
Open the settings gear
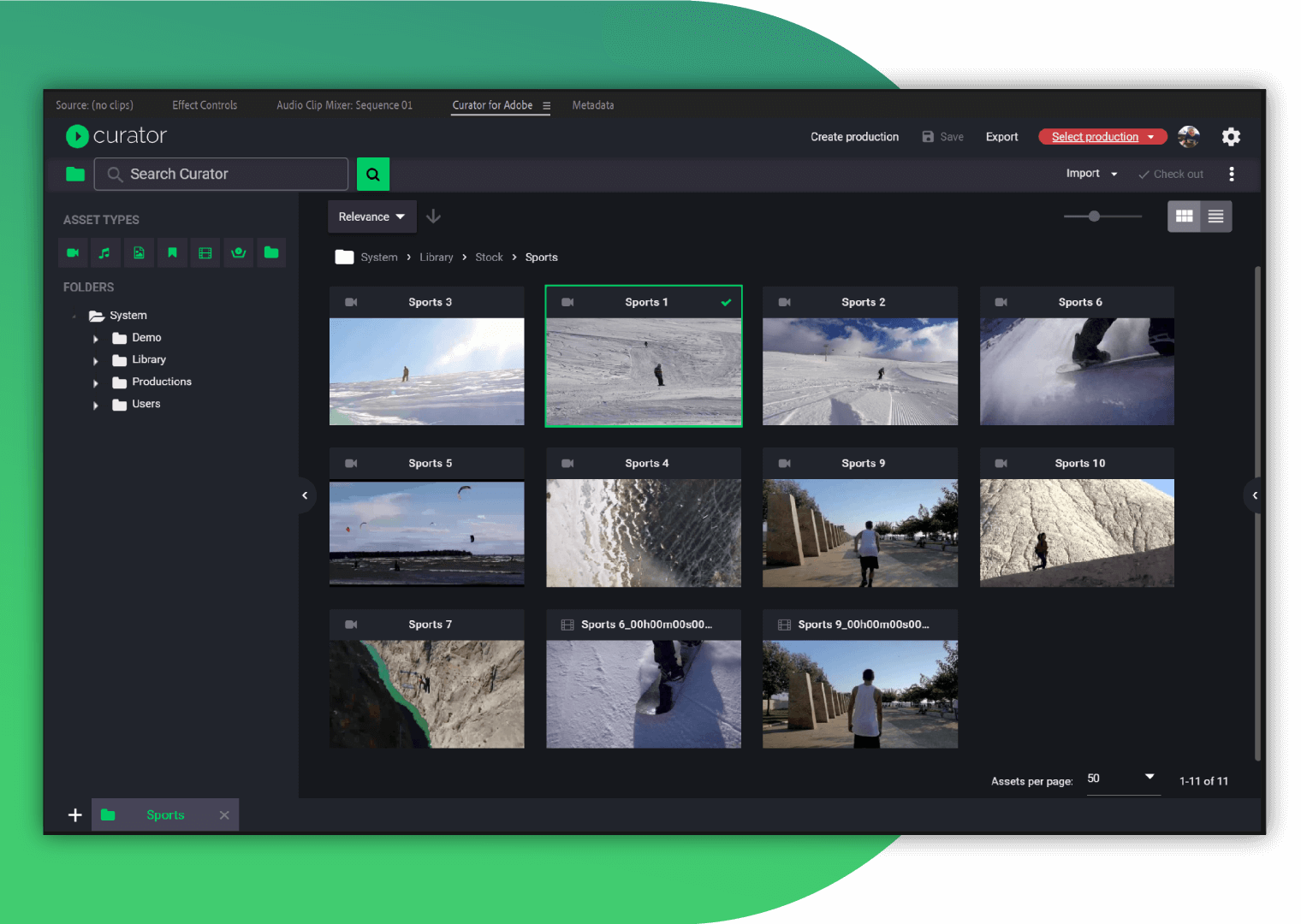[x=1231, y=137]
